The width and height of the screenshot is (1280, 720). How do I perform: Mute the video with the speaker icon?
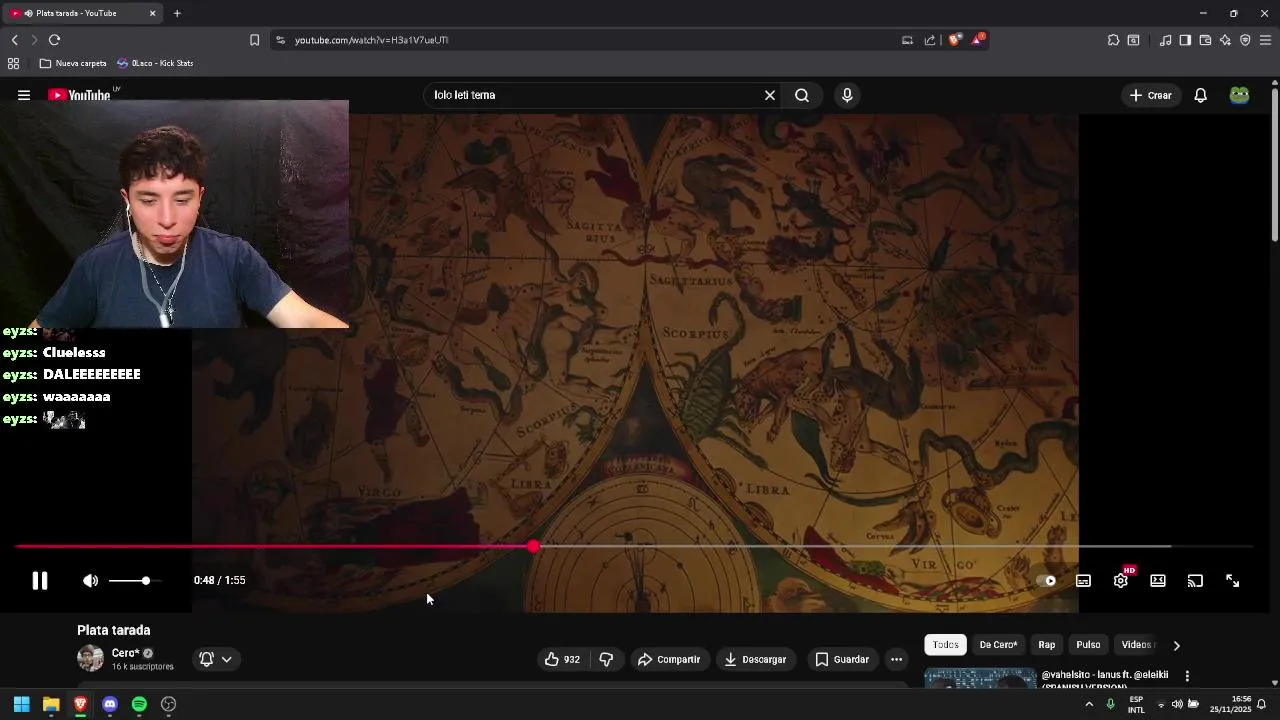click(x=90, y=581)
